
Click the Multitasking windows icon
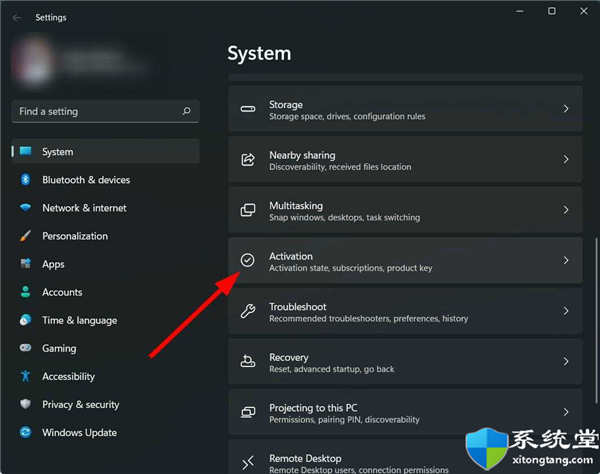248,210
